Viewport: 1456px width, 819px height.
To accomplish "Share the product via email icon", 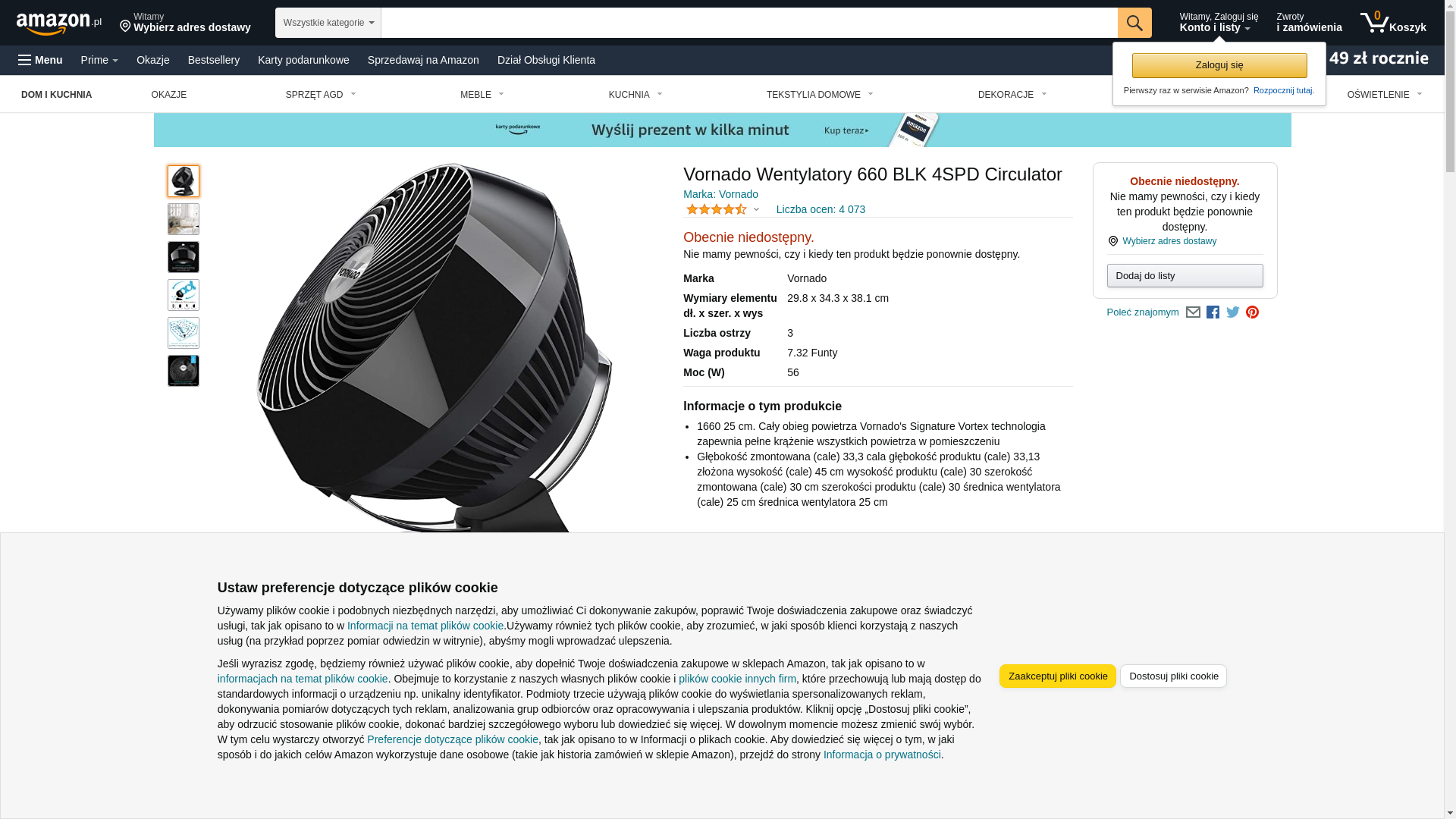I will (x=1193, y=312).
